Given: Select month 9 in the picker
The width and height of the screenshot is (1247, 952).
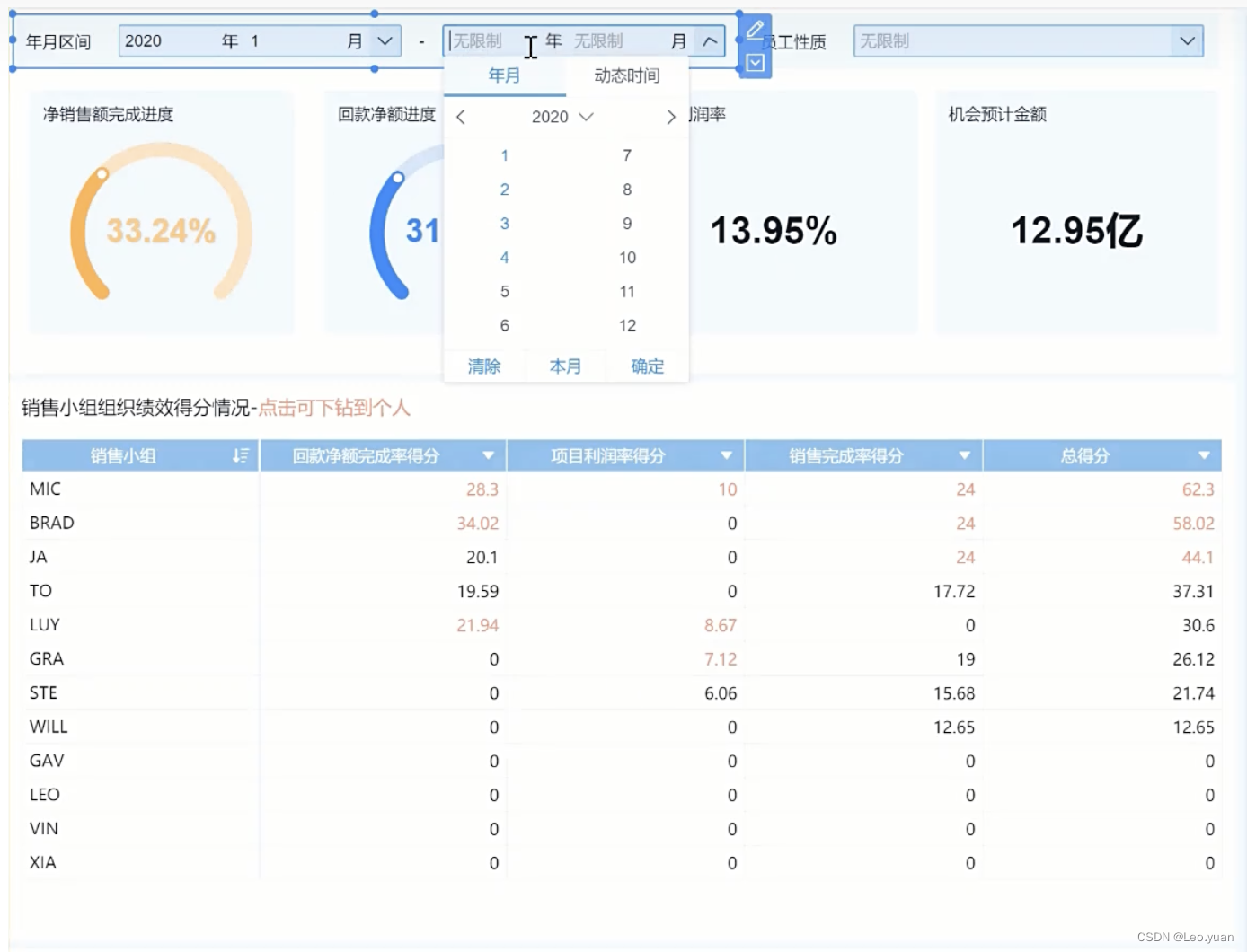Looking at the screenshot, I should coord(627,224).
